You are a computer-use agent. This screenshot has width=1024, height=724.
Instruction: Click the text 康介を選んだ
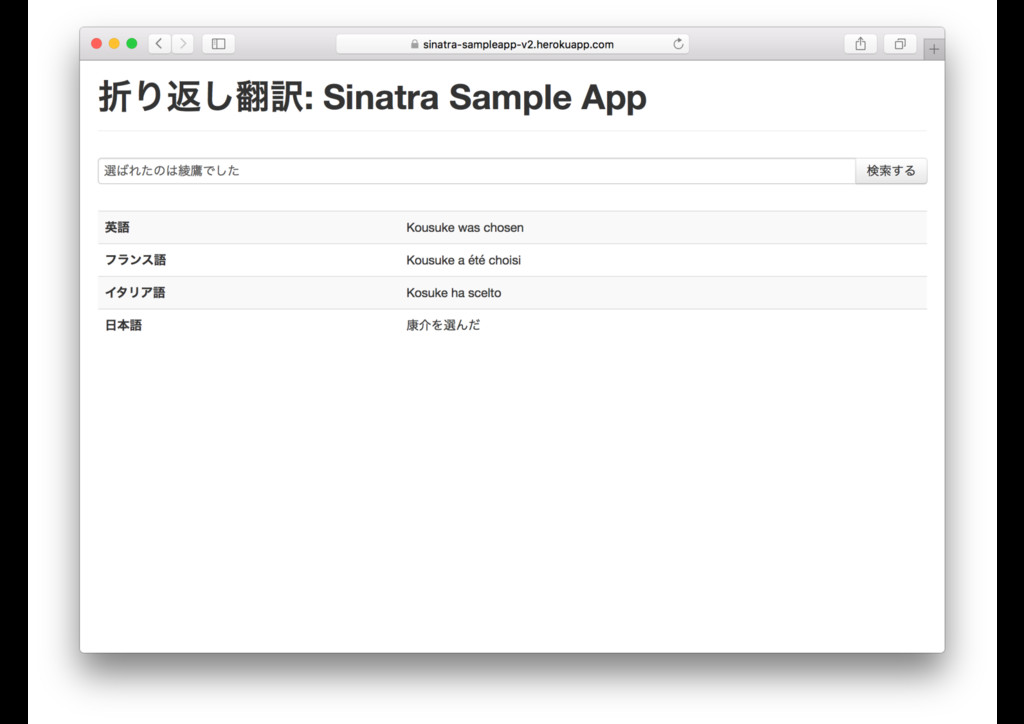[x=443, y=325]
